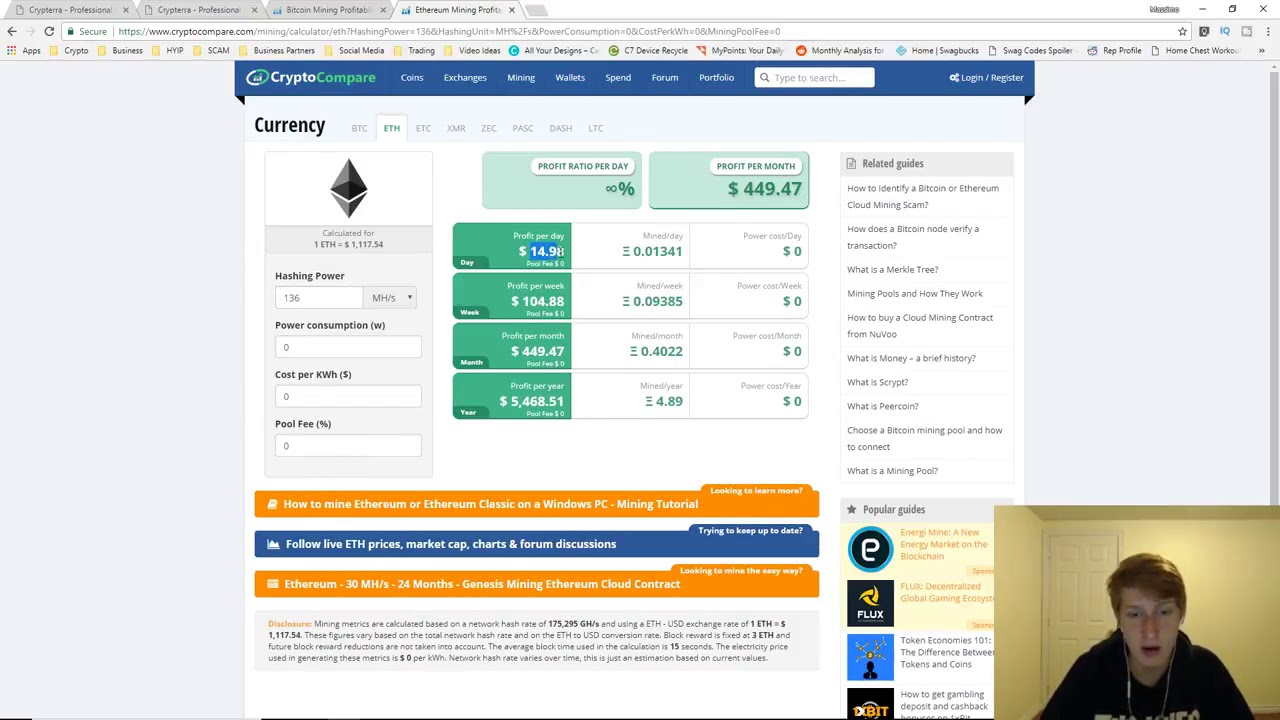Open the MH/s hashing unit dropdown

click(392, 298)
